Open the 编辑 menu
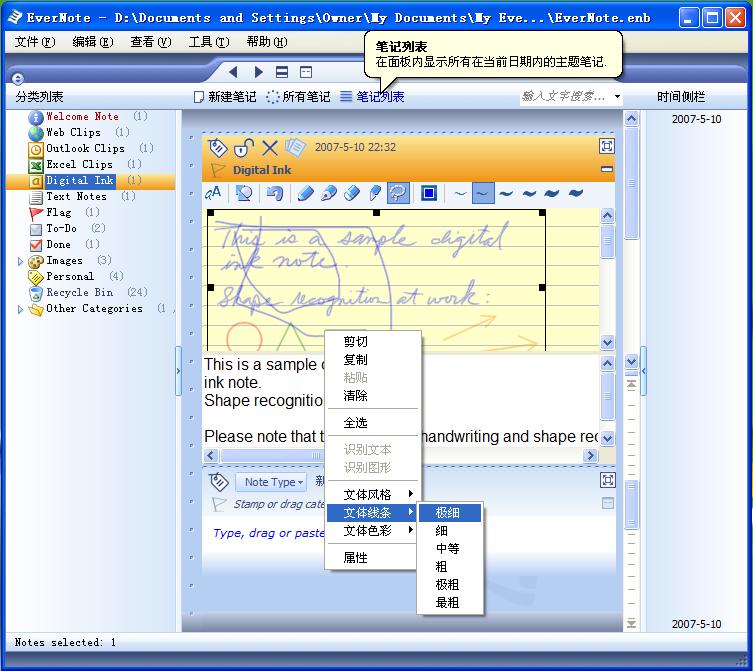The width and height of the screenshot is (753, 671). pyautogui.click(x=93, y=42)
